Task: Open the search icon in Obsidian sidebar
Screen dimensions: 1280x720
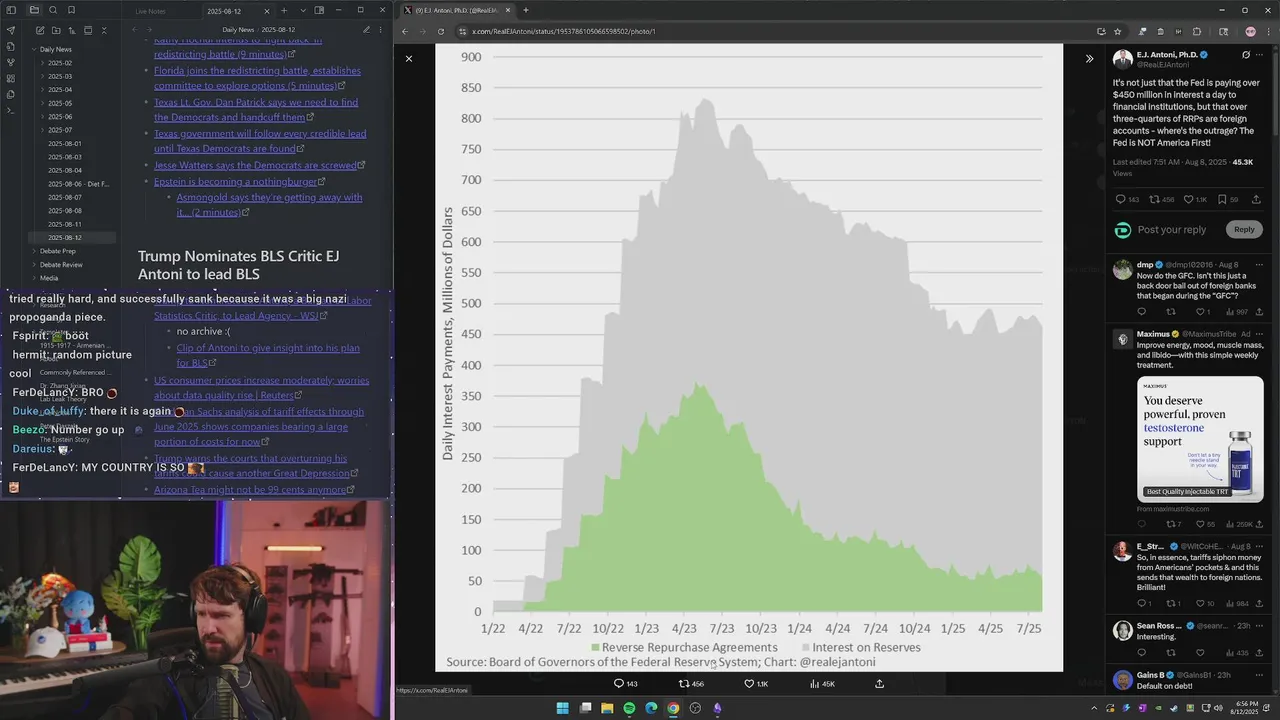Action: (53, 10)
